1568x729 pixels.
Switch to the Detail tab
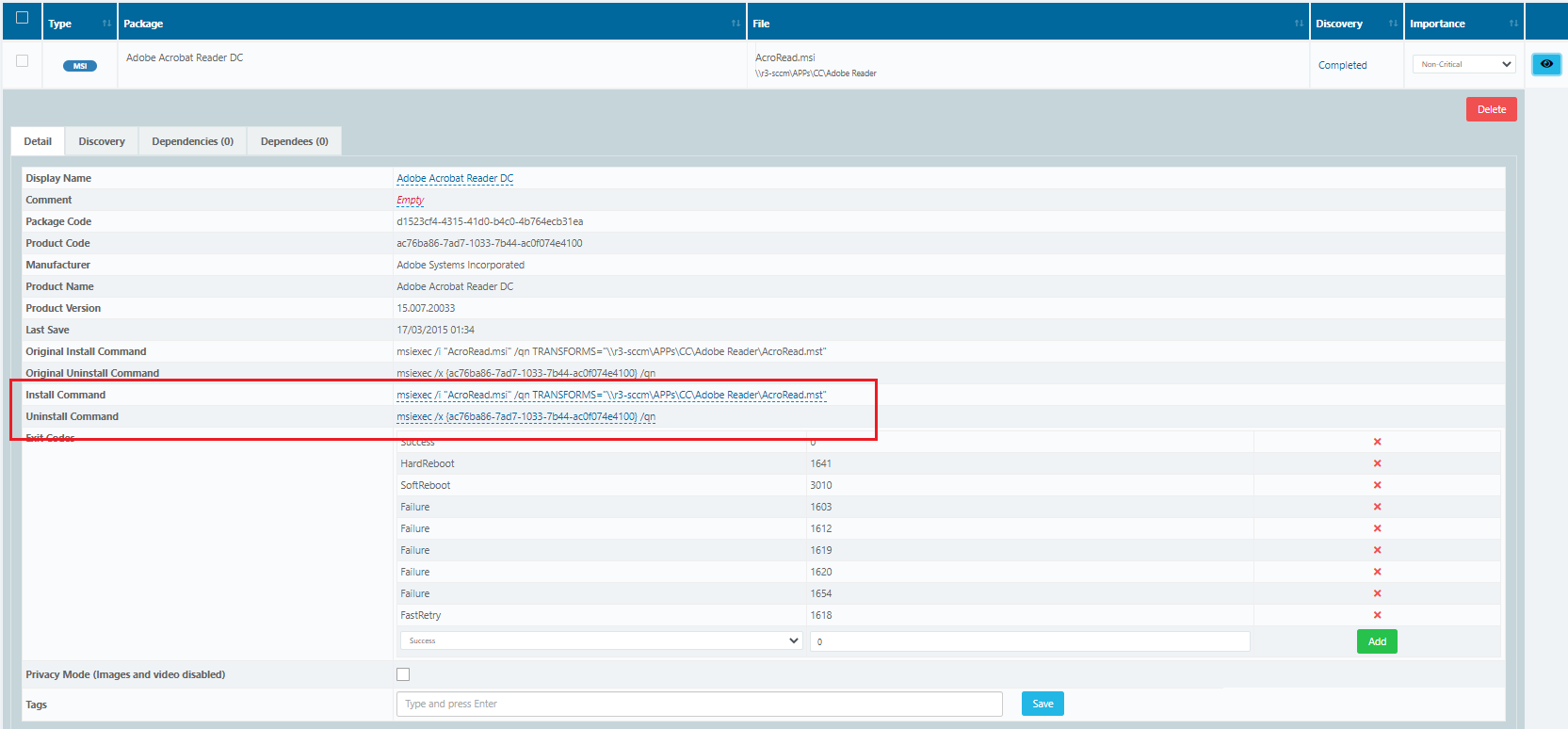click(x=38, y=141)
